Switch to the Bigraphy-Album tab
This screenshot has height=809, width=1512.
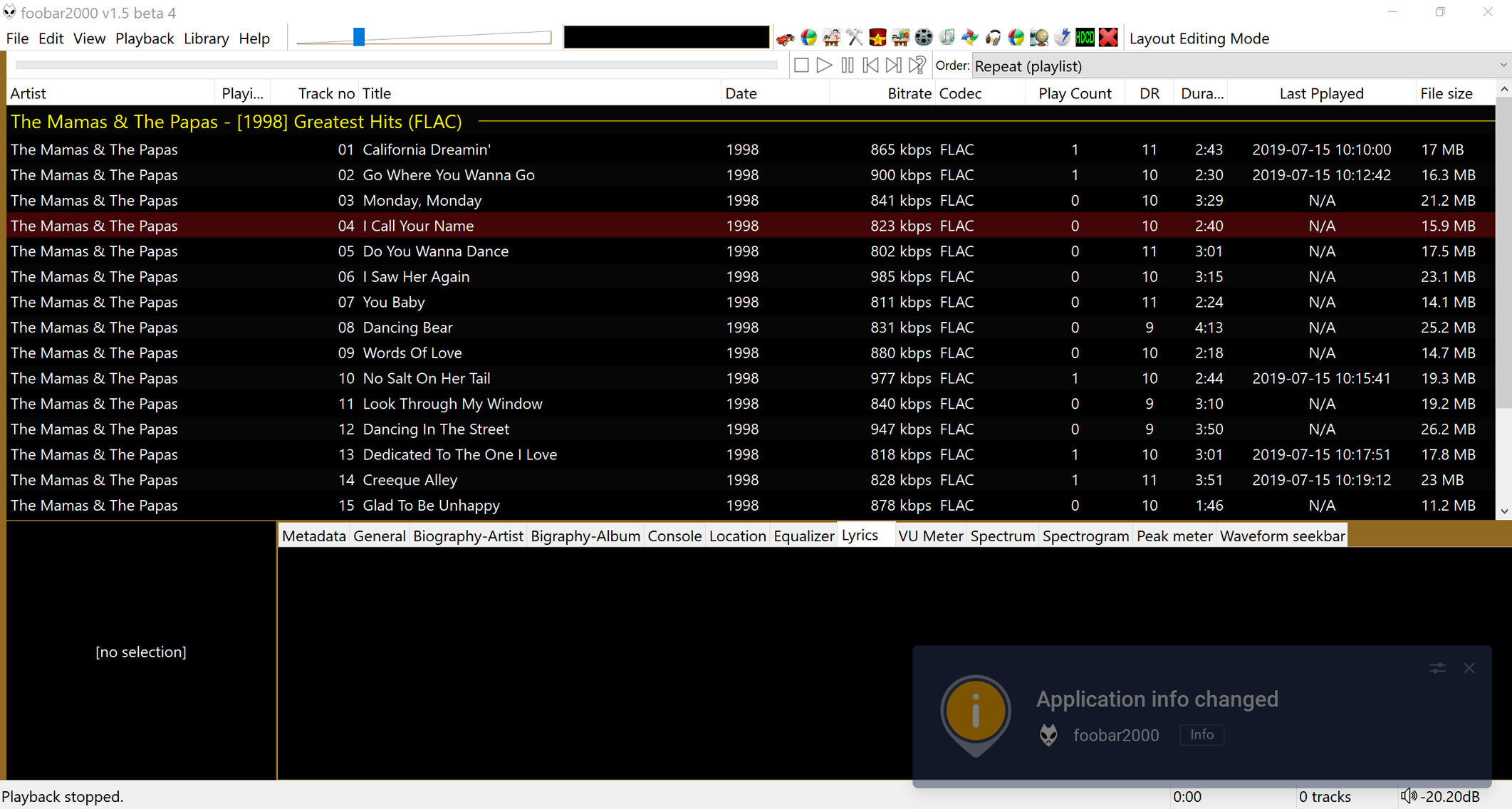585,536
